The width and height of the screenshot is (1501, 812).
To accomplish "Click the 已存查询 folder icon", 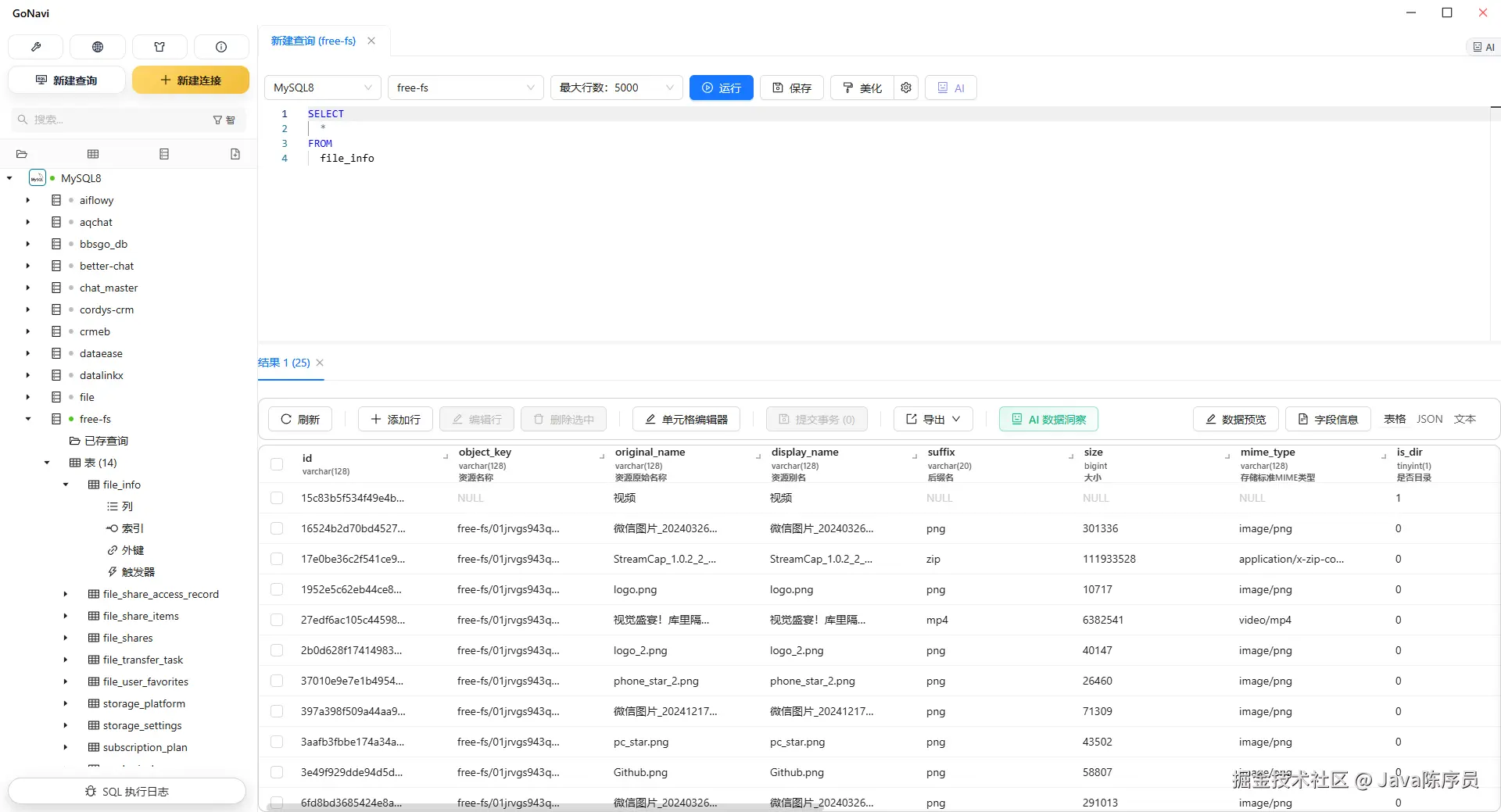I will click(75, 441).
